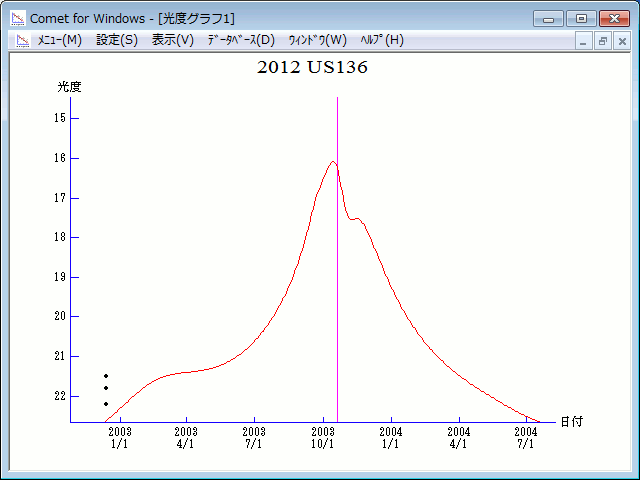Click the topmost black observation dot
Image resolution: width=640 pixels, height=480 pixels.
click(x=106, y=376)
